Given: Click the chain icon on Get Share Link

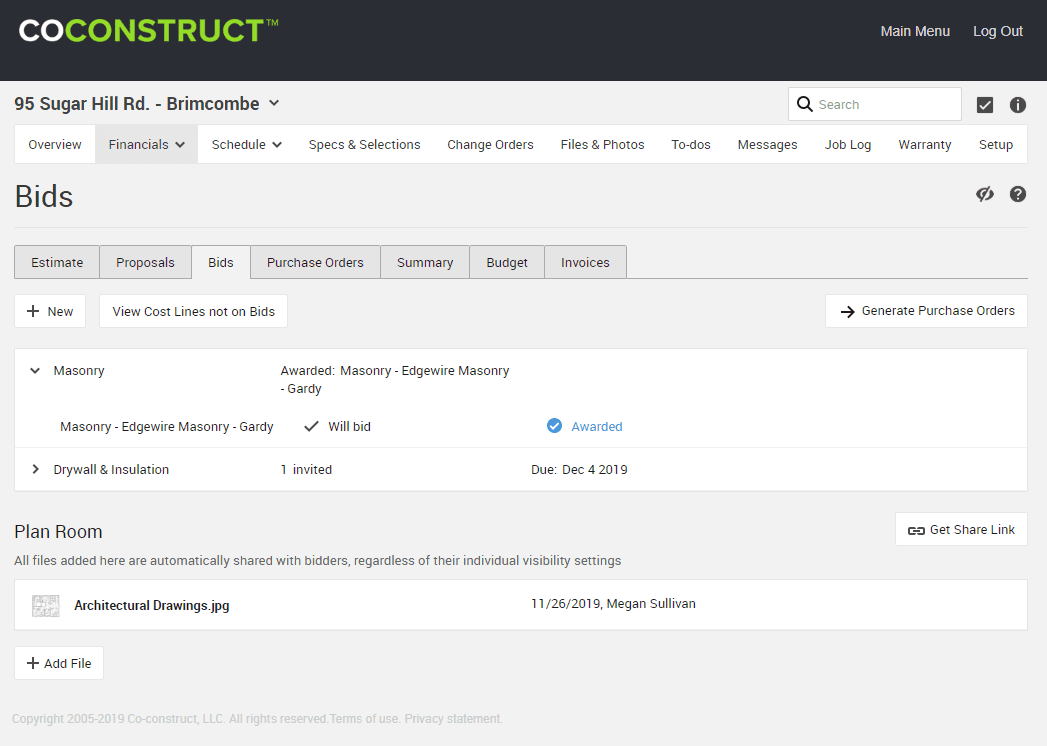Looking at the screenshot, I should tap(917, 529).
